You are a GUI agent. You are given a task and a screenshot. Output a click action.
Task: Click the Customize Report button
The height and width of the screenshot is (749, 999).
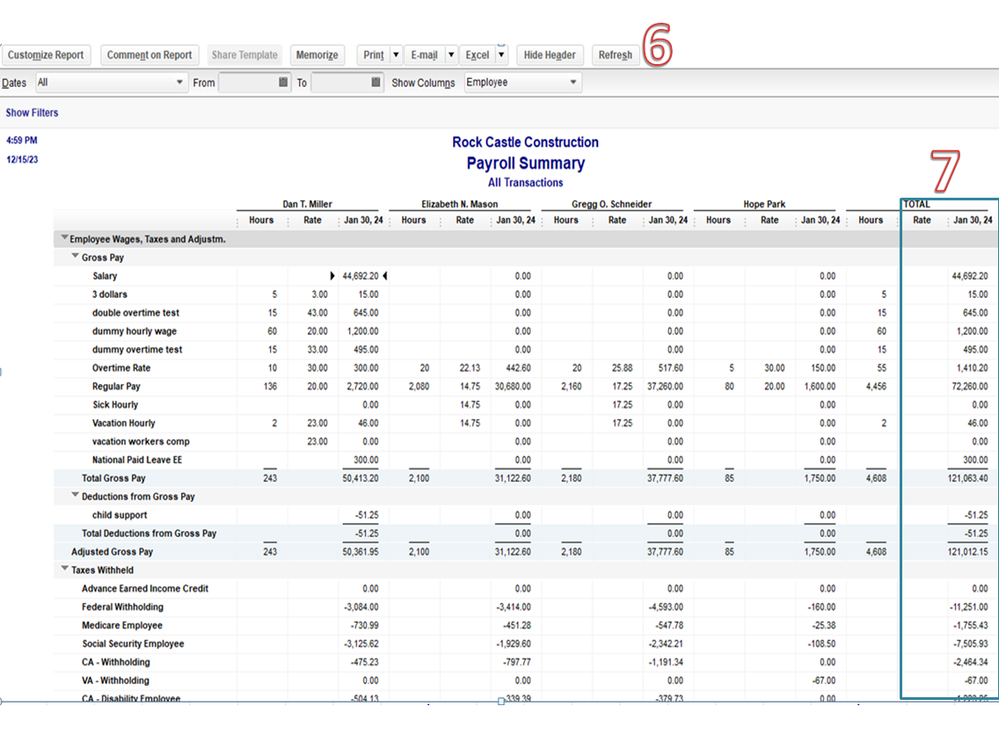click(45, 55)
